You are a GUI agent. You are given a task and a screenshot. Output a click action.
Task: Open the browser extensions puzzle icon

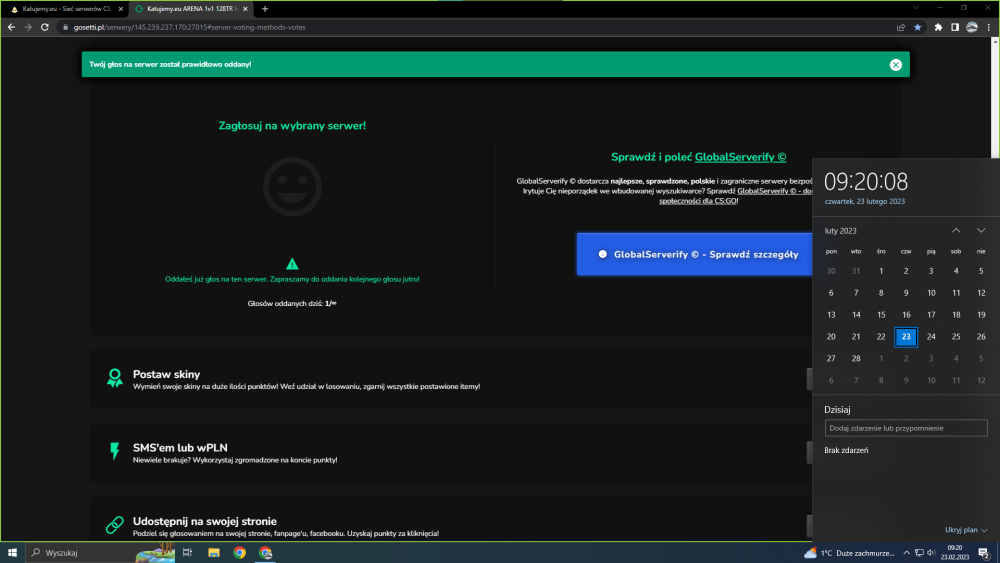pyautogui.click(x=938, y=27)
